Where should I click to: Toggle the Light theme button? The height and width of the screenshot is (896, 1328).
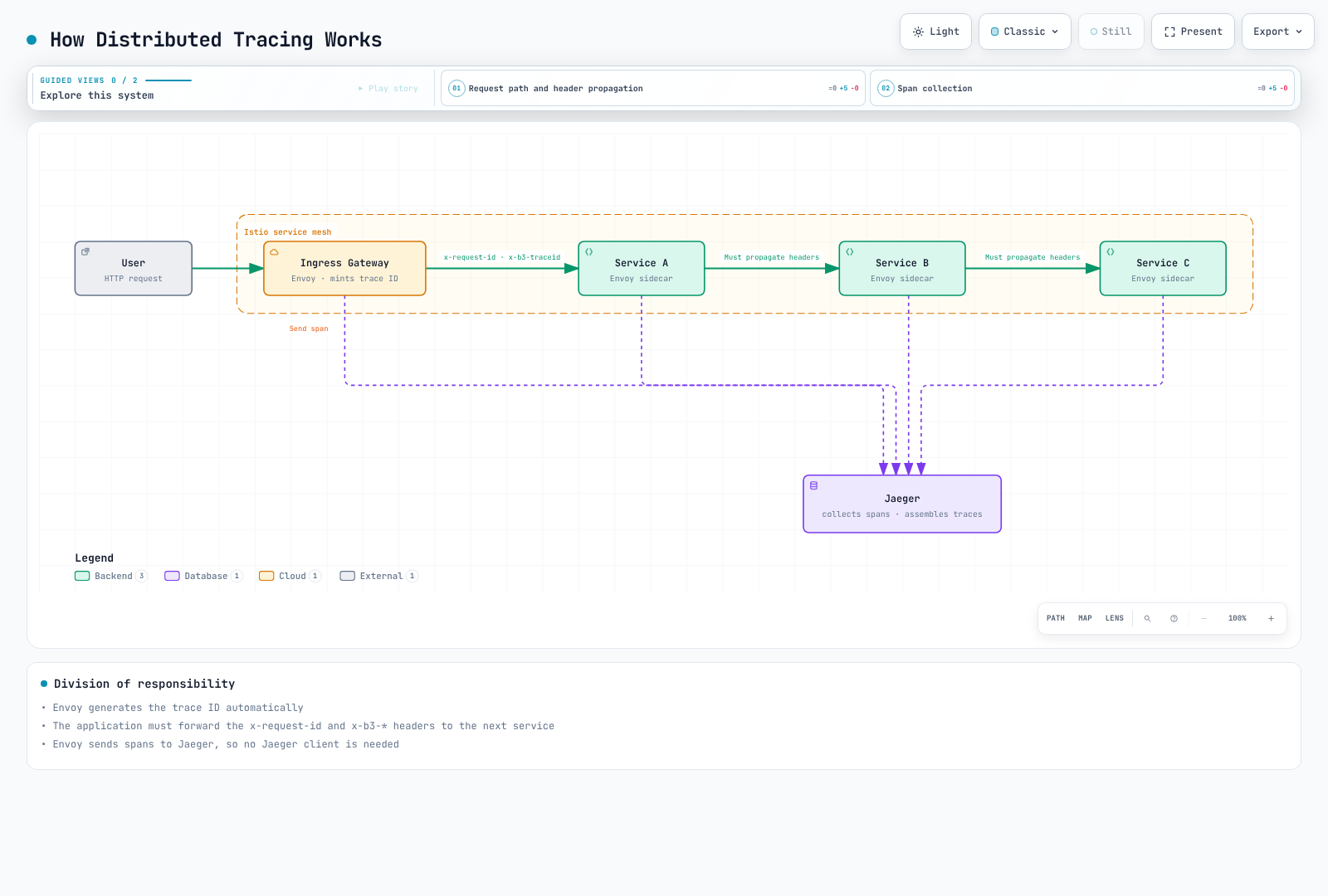(x=935, y=32)
